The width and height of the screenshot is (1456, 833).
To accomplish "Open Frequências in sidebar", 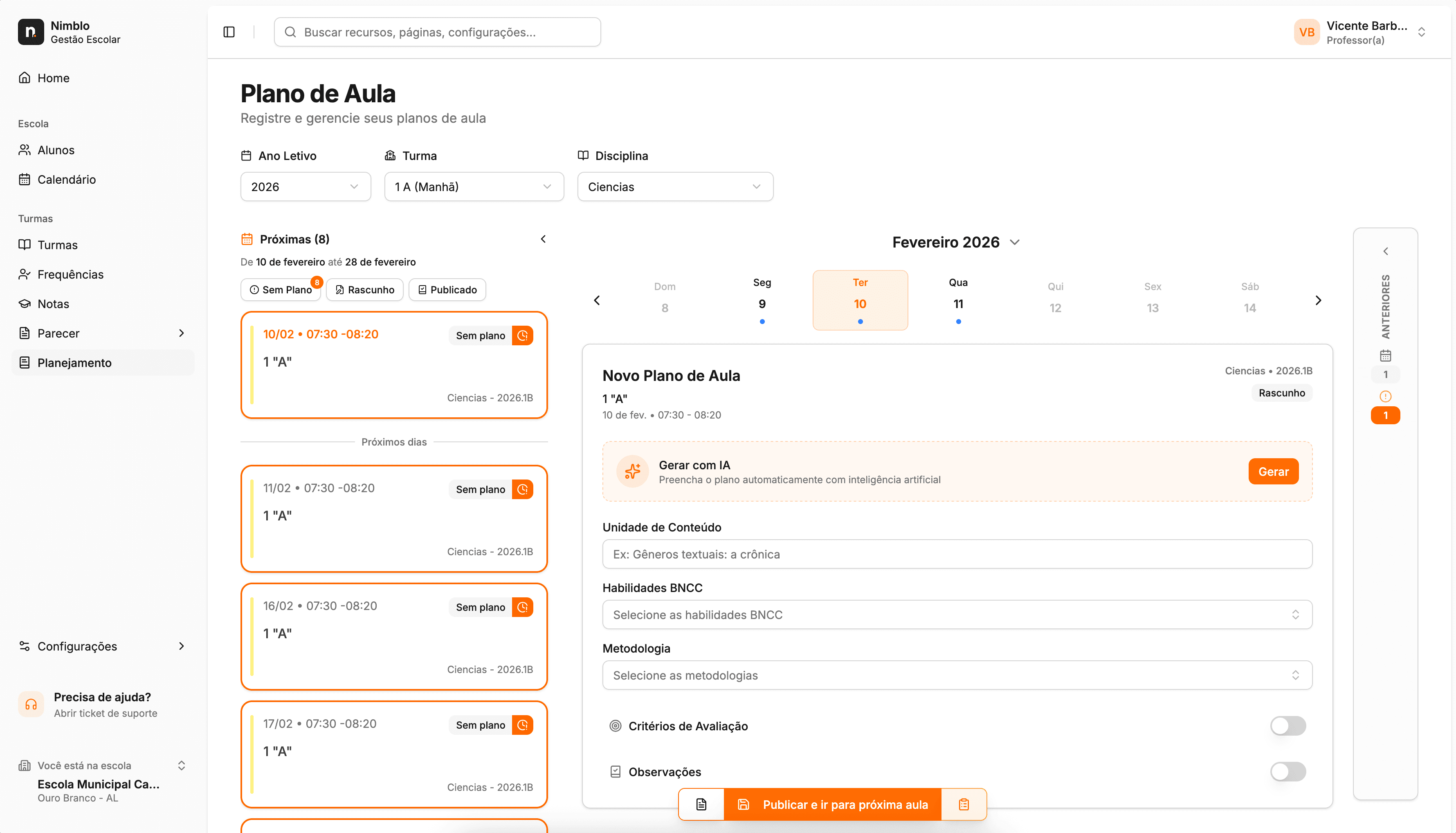I will click(103, 275).
